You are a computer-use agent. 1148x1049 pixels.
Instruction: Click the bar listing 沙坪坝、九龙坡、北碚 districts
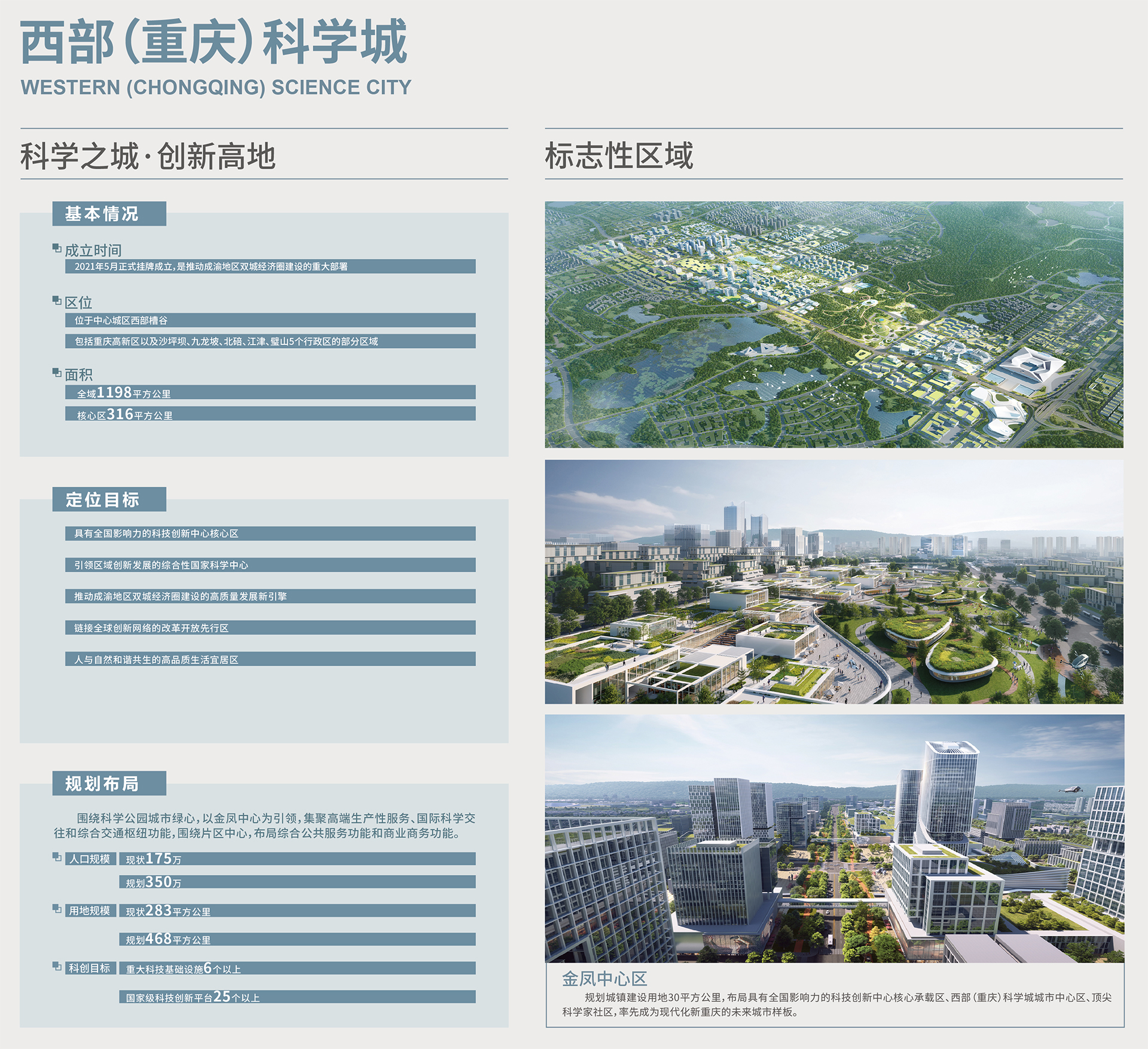click(x=270, y=341)
